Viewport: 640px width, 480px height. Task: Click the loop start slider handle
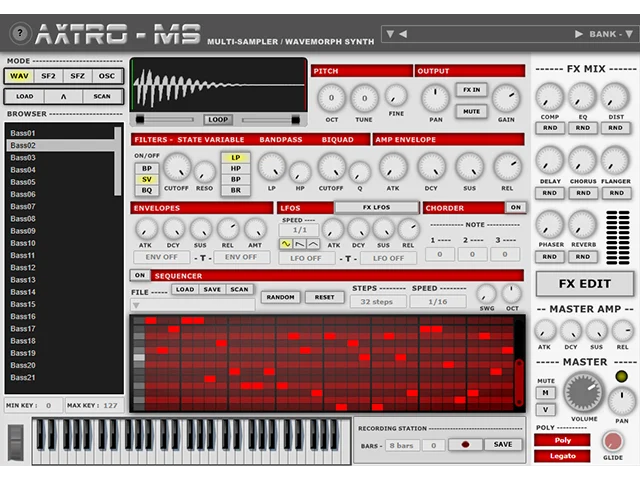click(x=140, y=120)
